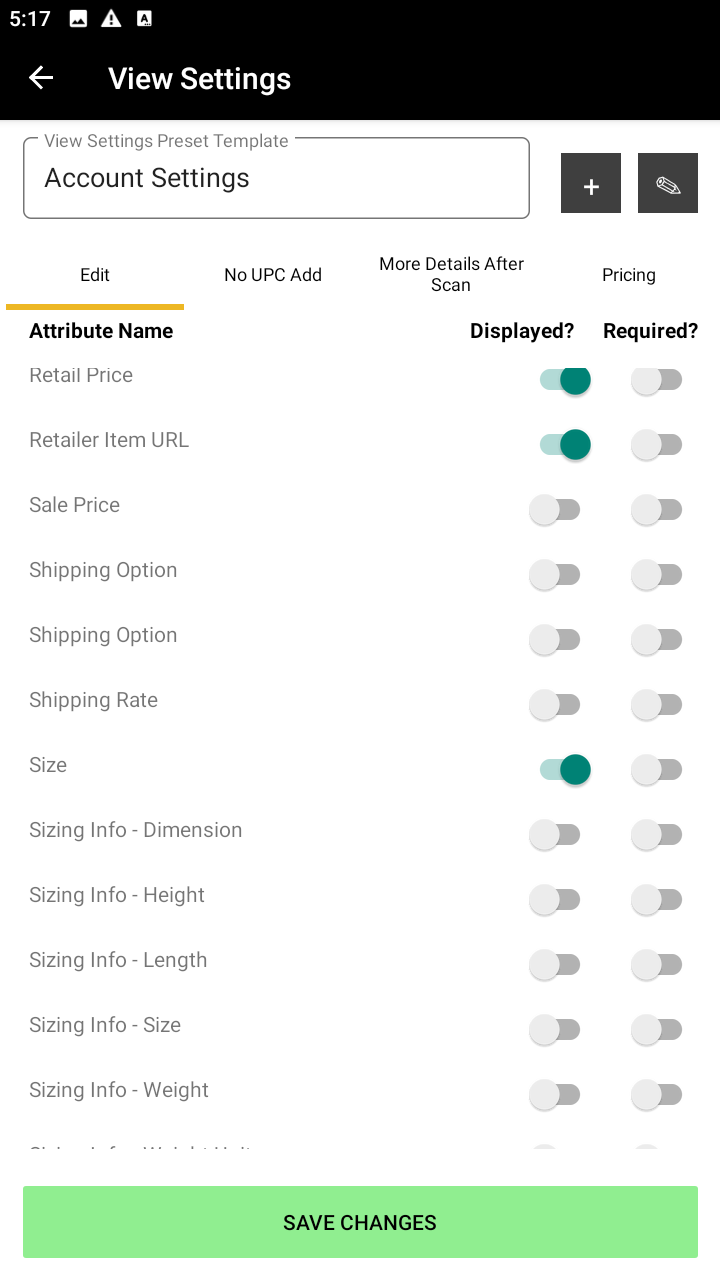Open the View Settings Preset Template dropdown

(276, 178)
